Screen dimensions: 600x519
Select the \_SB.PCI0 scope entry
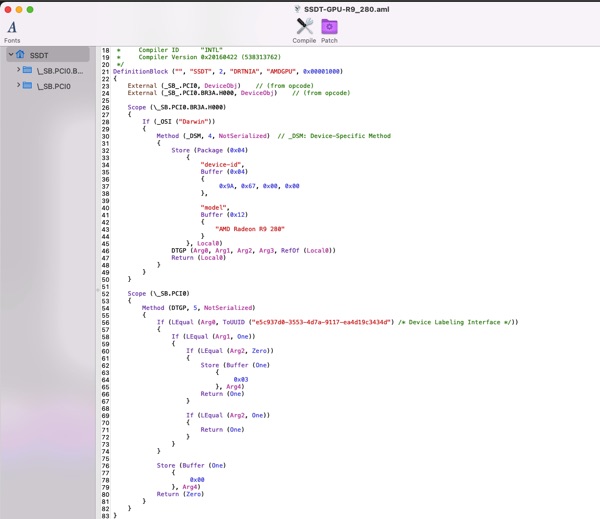[53, 86]
